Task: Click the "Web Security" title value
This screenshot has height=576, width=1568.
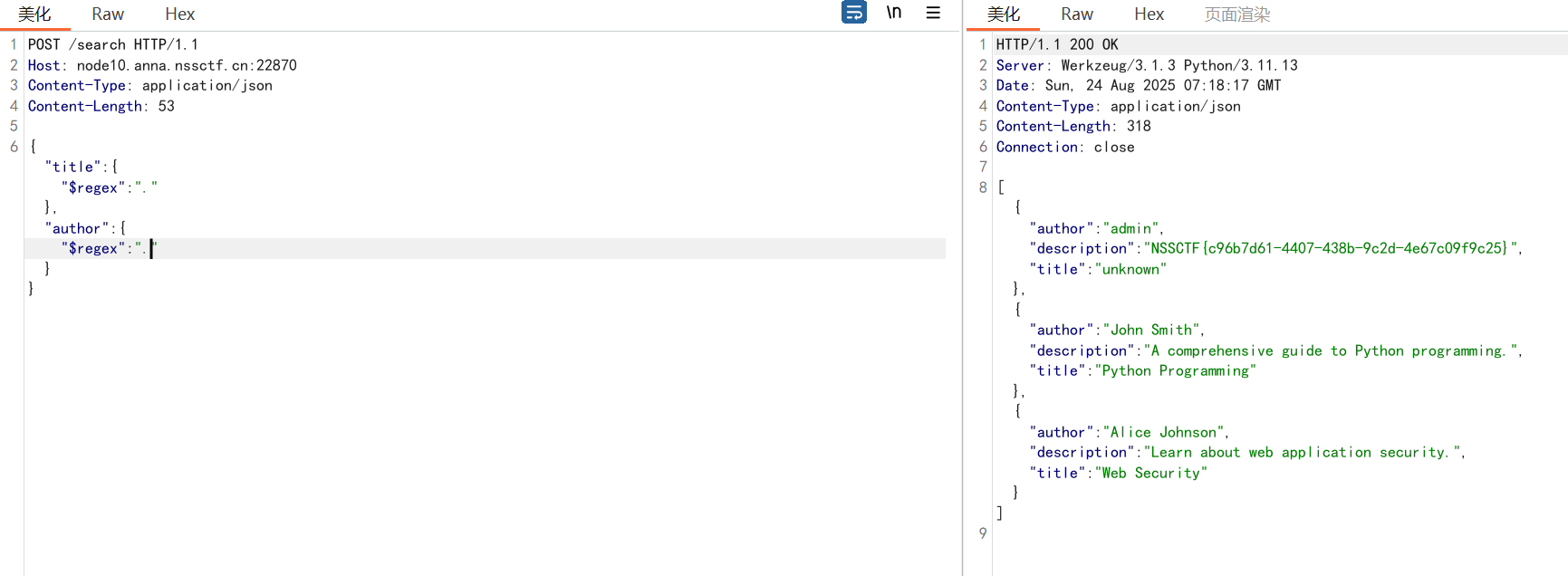Action: (x=1150, y=473)
